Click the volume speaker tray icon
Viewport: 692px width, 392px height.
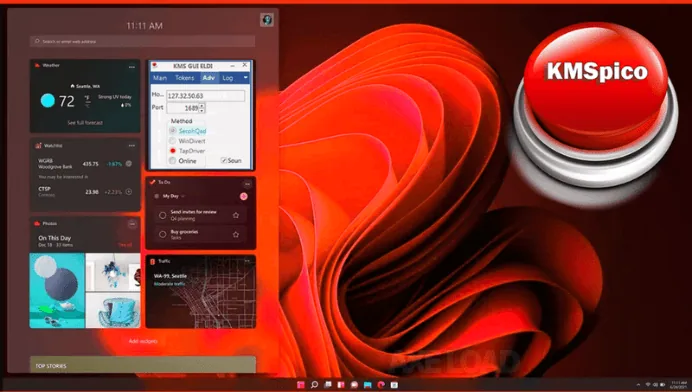(x=655, y=385)
